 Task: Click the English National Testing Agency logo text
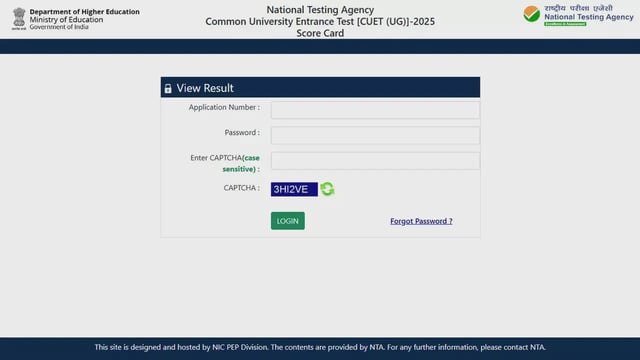coord(589,17)
